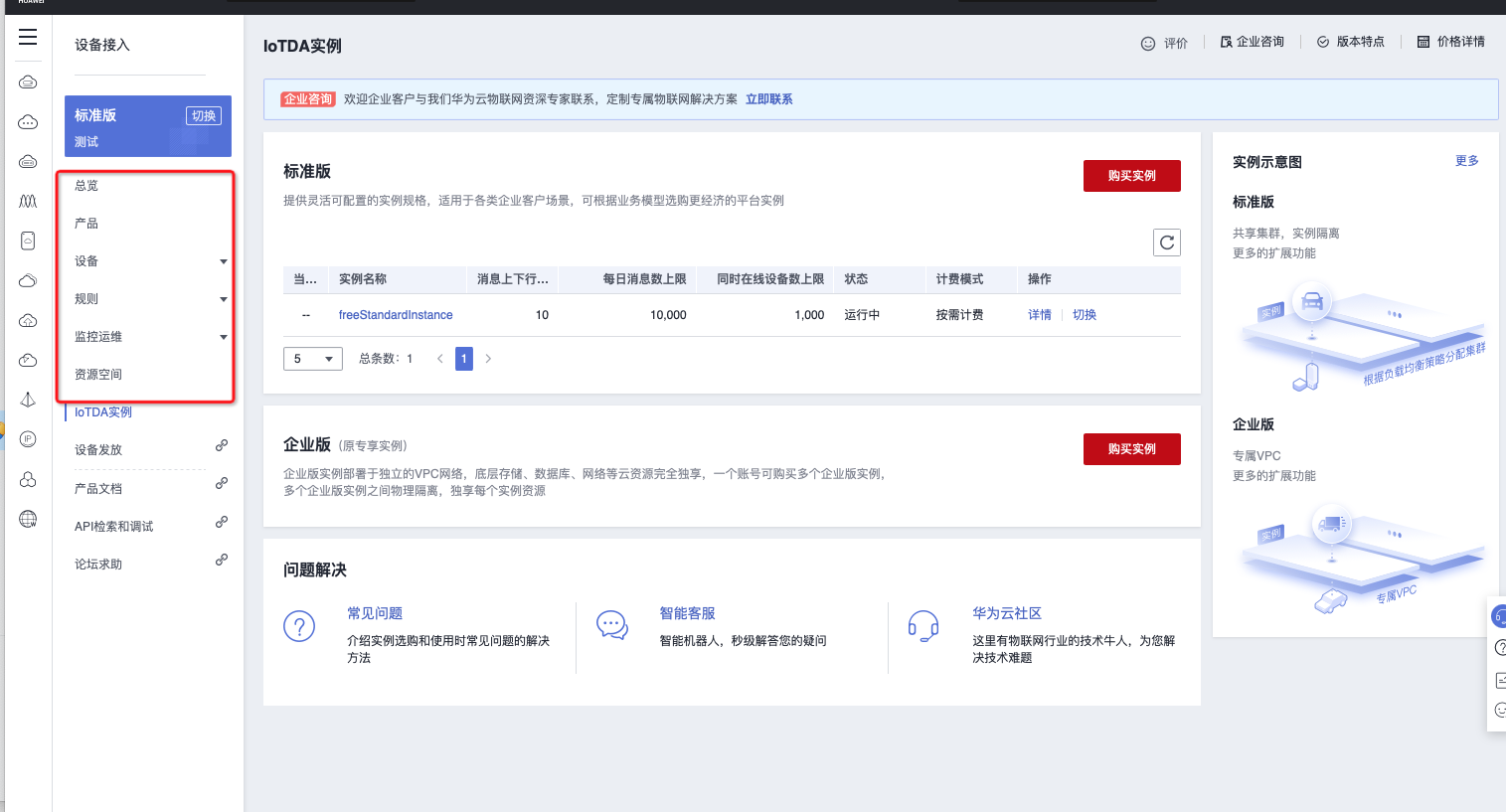Click the three-circles cluster icon

[28, 479]
